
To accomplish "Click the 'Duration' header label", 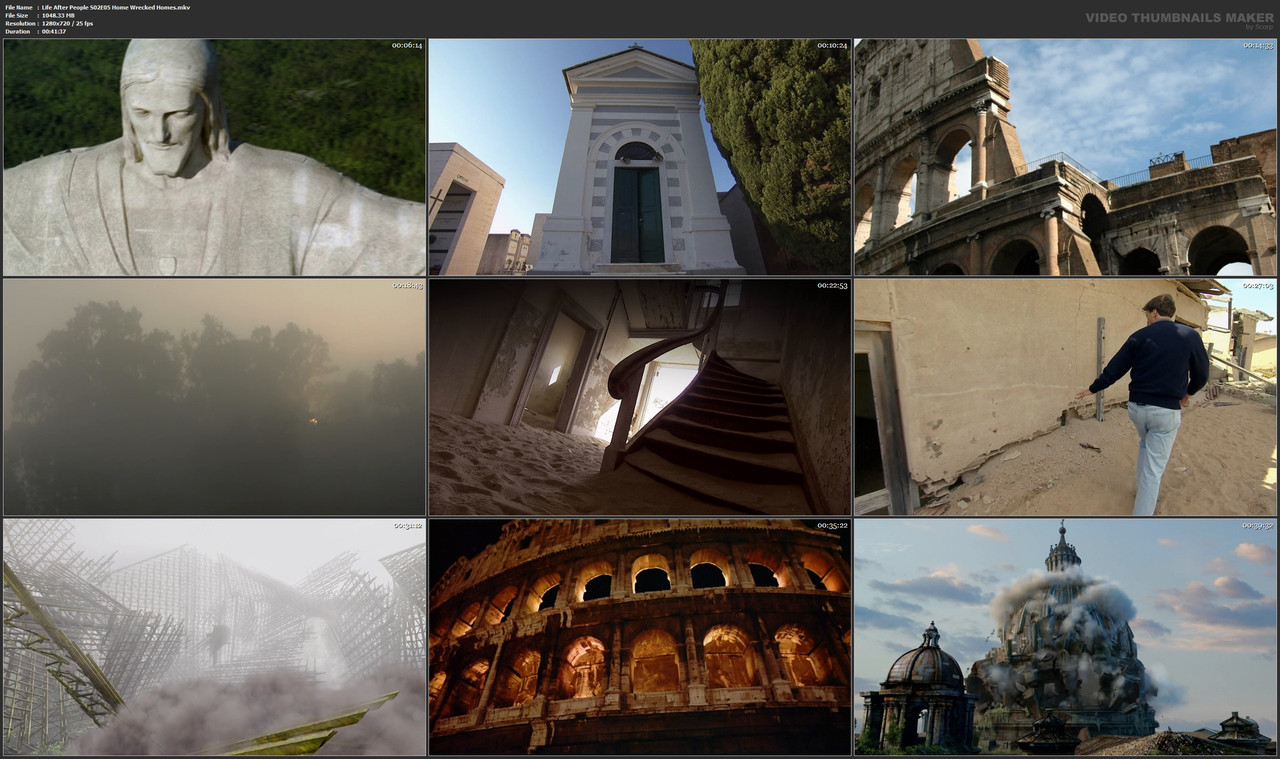I will [x=18, y=31].
